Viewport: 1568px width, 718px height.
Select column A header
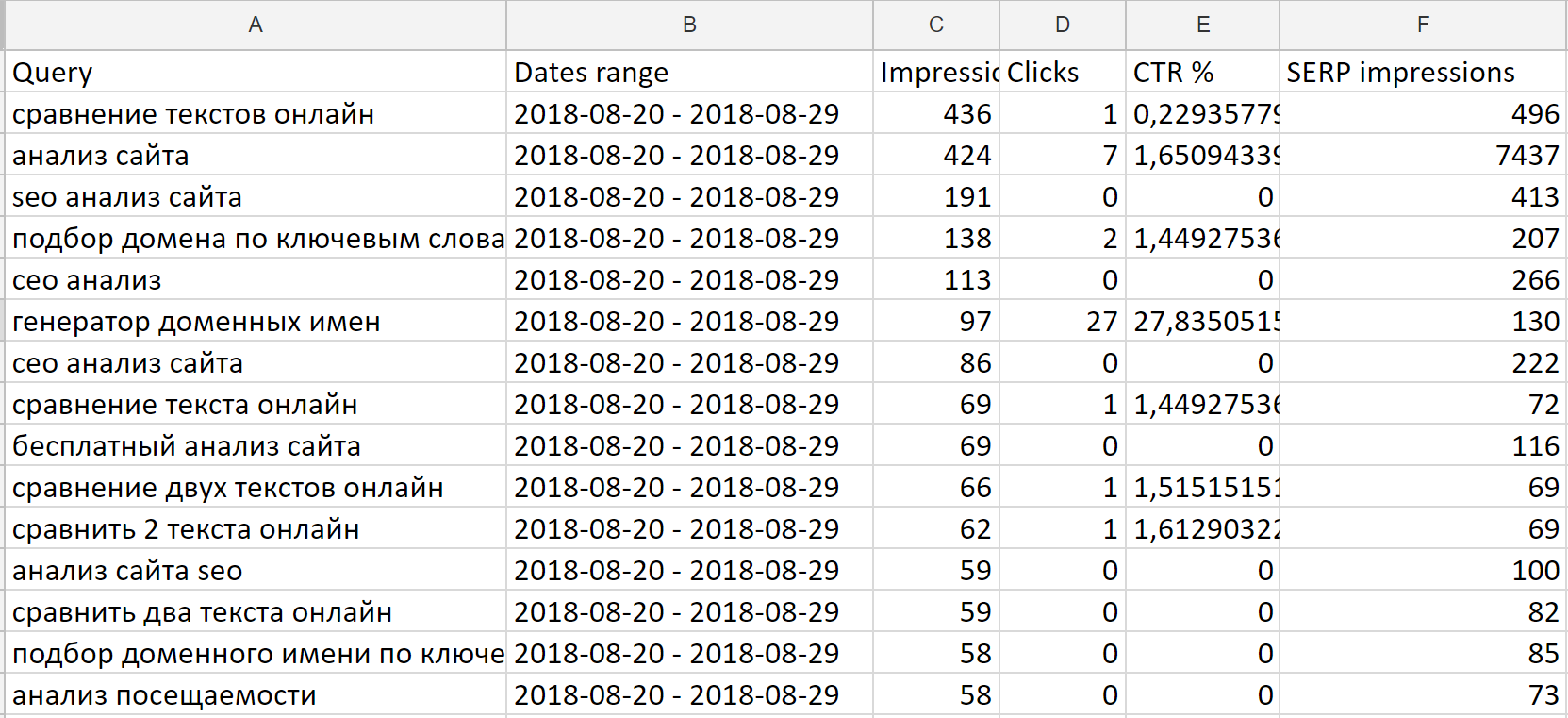(256, 25)
